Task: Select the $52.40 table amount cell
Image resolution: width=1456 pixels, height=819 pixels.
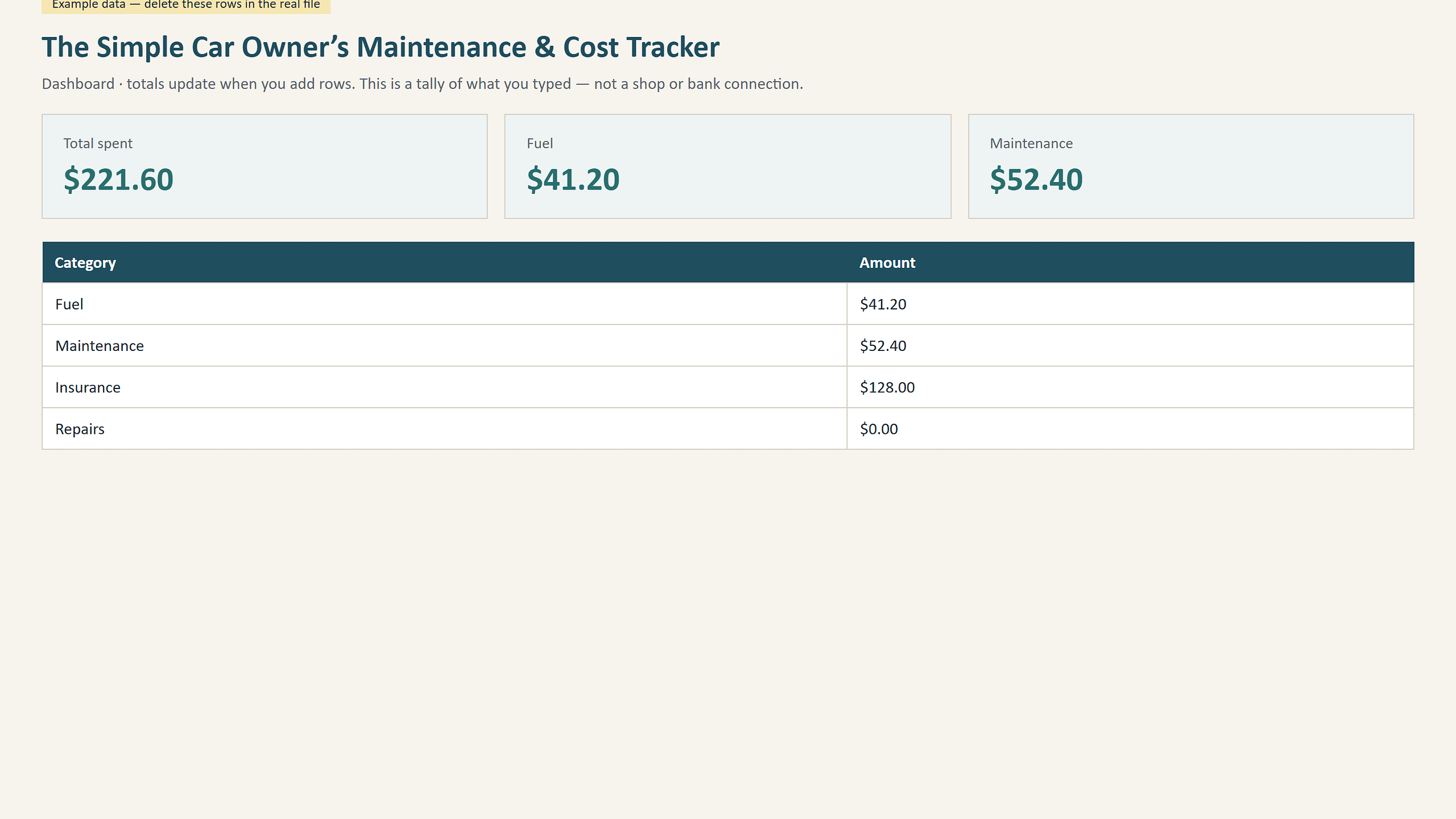Action: pyautogui.click(x=1131, y=345)
